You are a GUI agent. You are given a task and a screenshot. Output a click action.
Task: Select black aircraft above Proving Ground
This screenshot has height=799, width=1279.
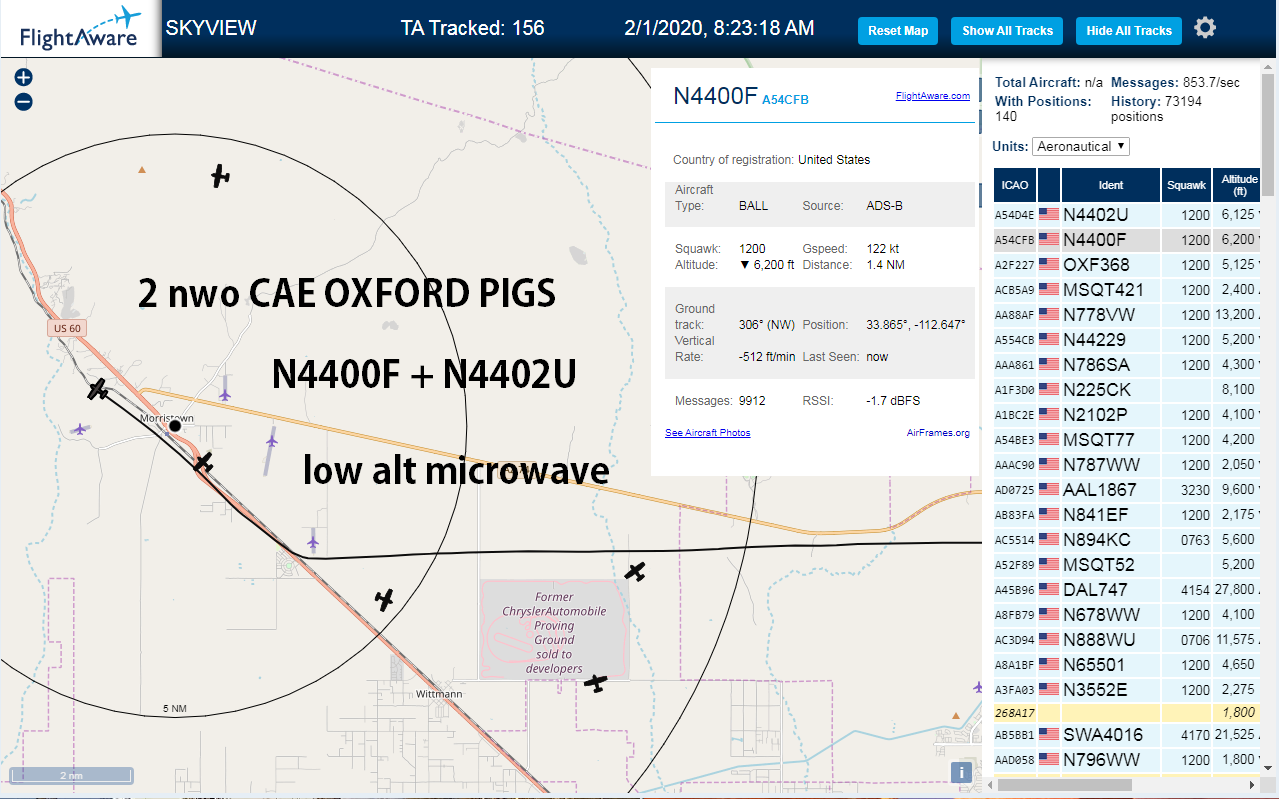tap(635, 571)
